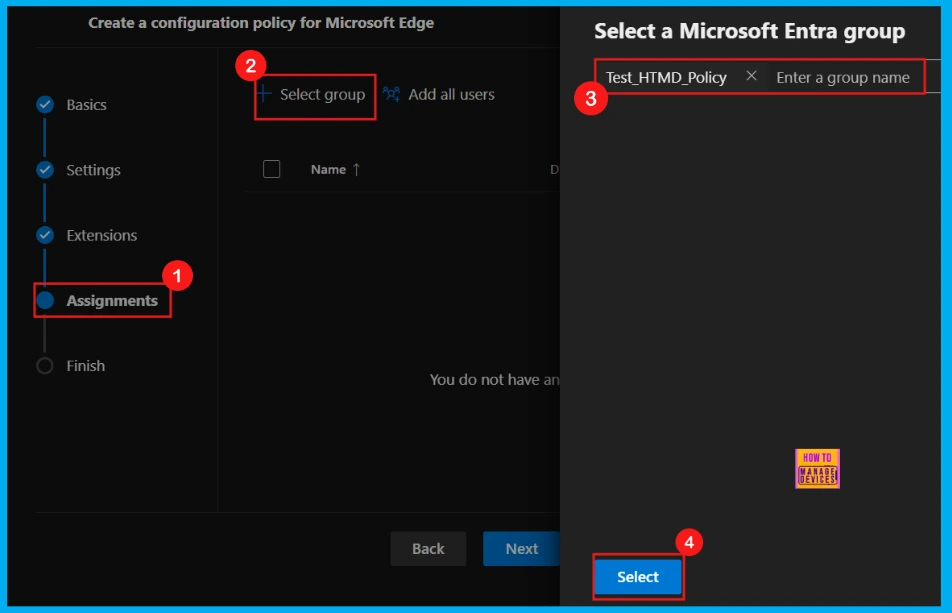Toggle the select-all checkbox beside Name
Image resolution: width=952 pixels, height=613 pixels.
pyautogui.click(x=271, y=169)
